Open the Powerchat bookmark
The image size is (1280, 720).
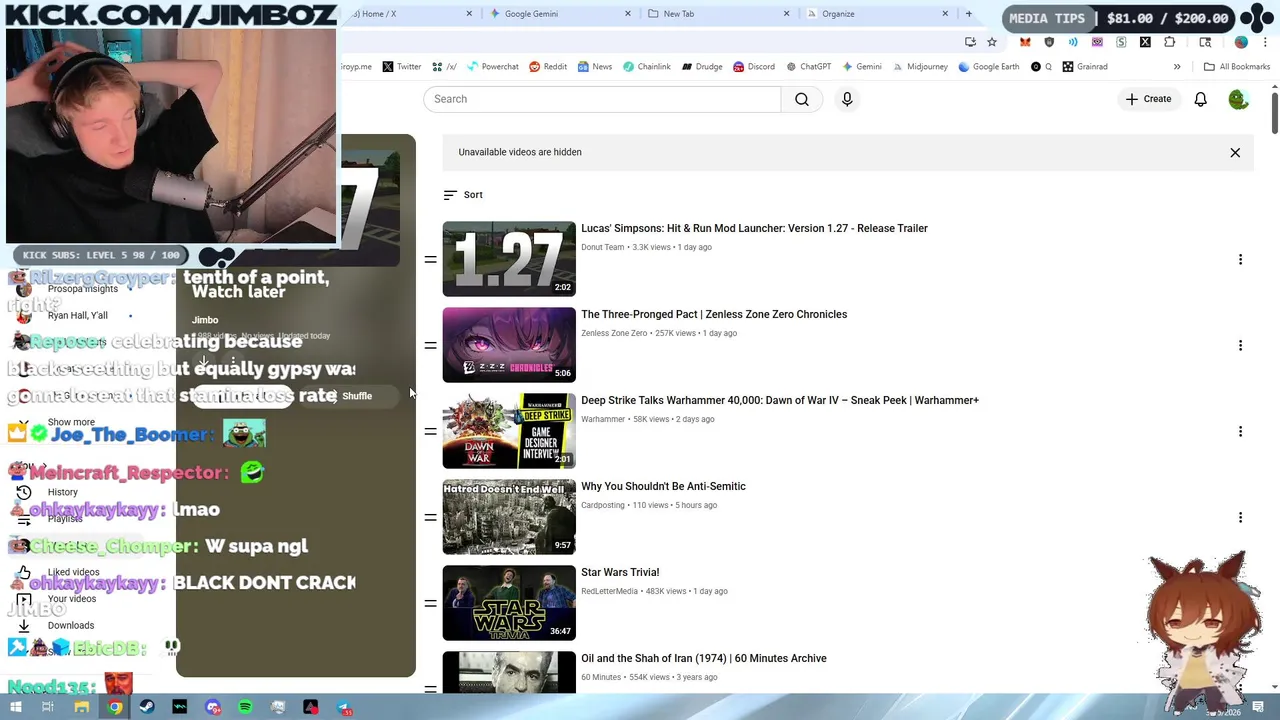click(x=492, y=67)
